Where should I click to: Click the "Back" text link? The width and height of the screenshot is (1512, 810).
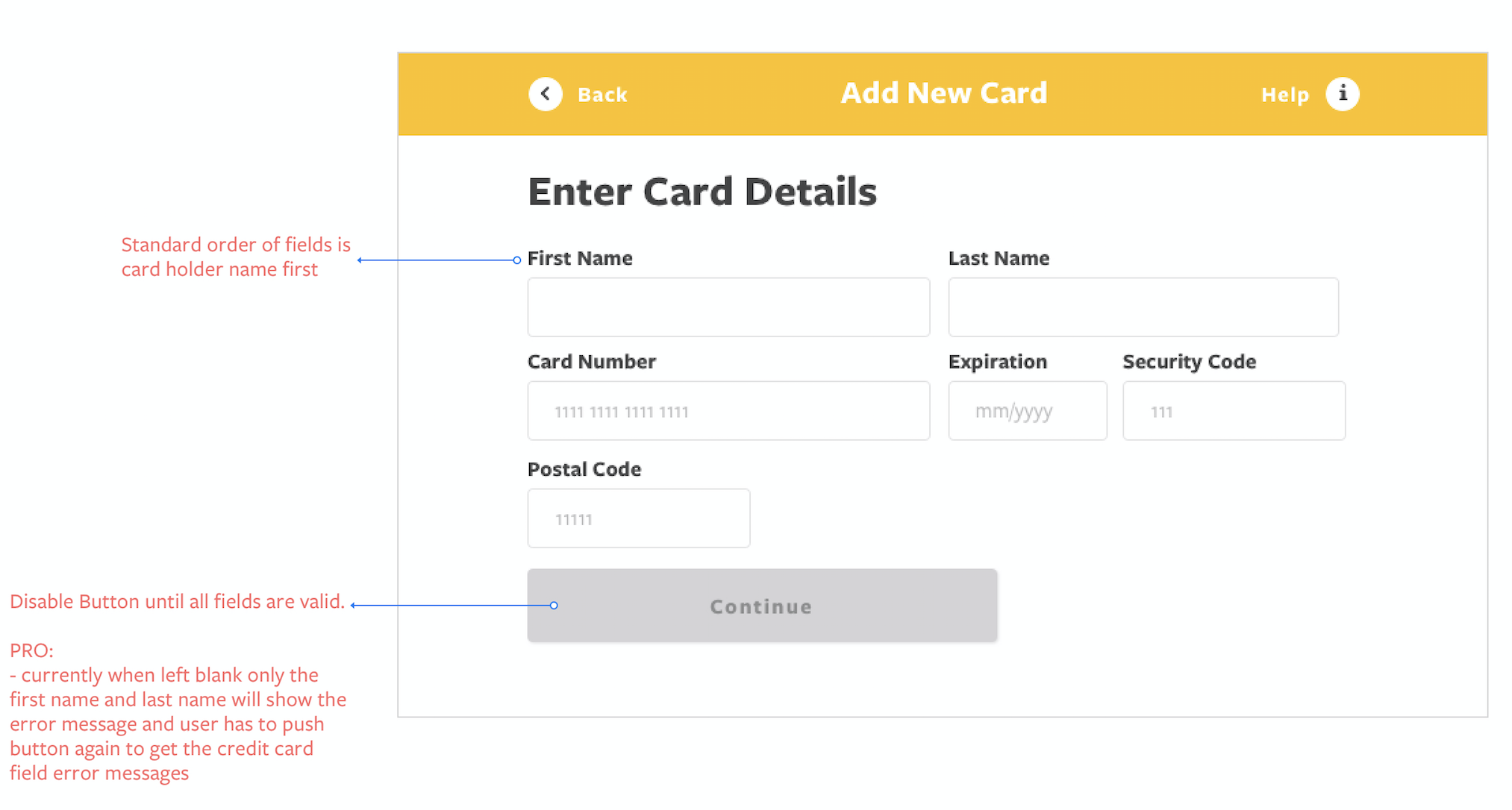pos(602,95)
